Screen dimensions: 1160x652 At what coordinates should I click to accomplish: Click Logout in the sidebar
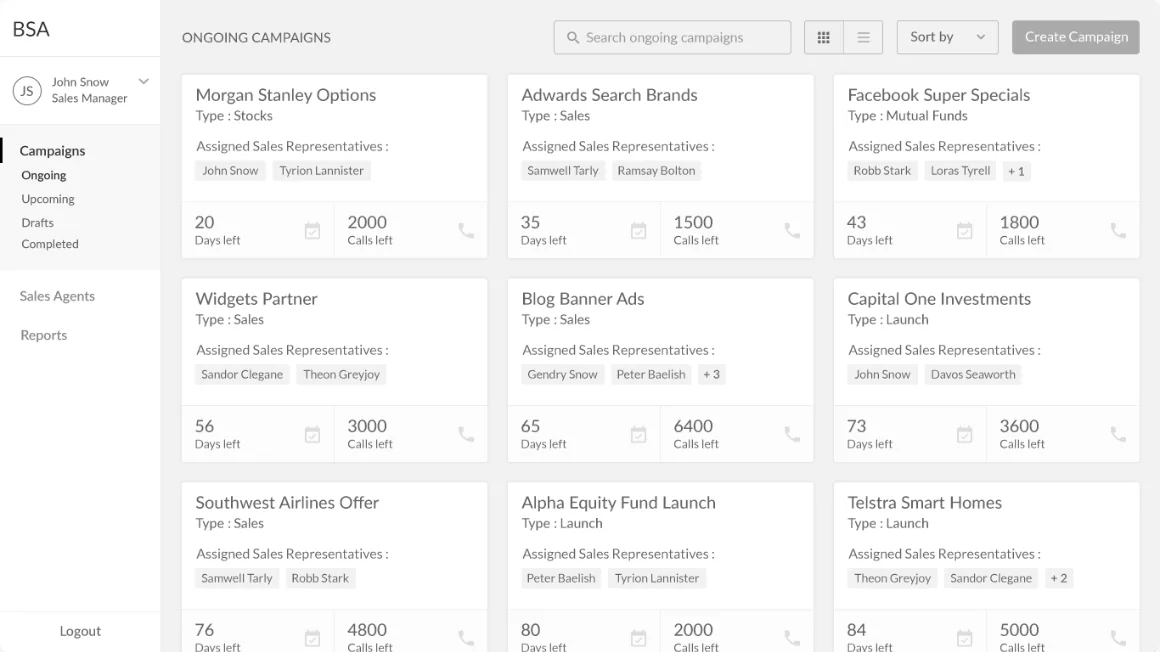pyautogui.click(x=80, y=631)
